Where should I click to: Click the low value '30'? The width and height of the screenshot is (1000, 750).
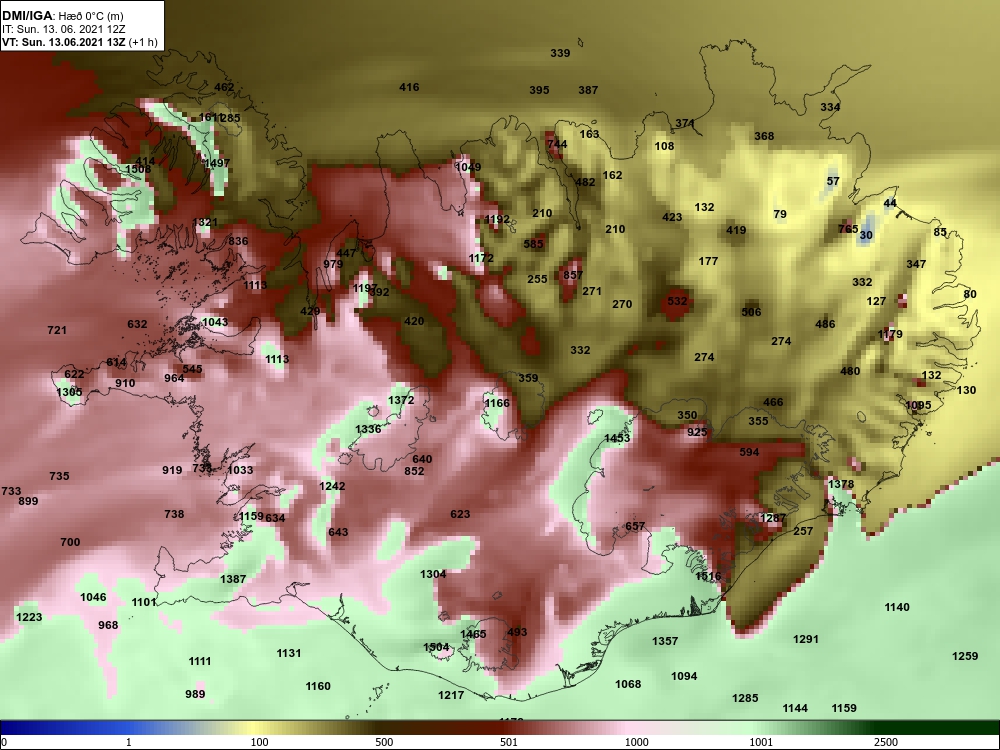865,235
